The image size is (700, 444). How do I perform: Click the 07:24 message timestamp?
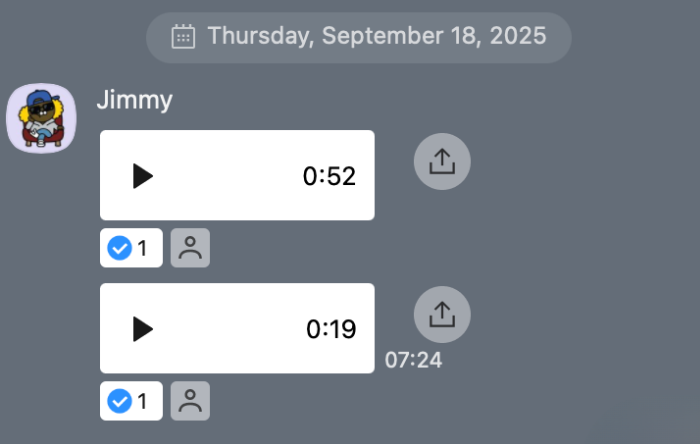(413, 360)
